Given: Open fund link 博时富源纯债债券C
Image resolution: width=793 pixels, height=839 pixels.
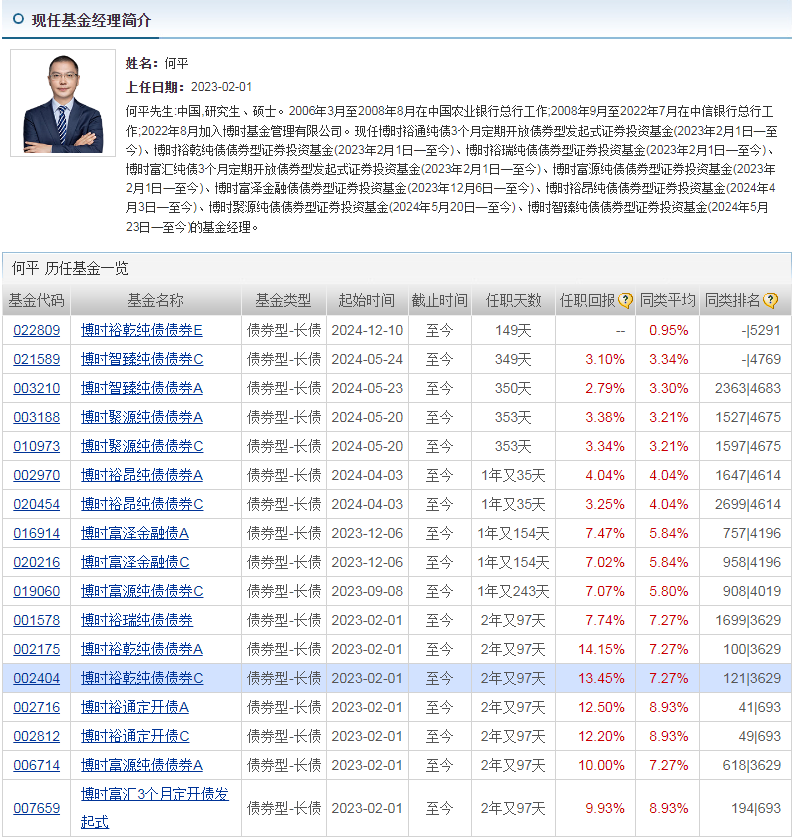Looking at the screenshot, I should coord(142,591).
